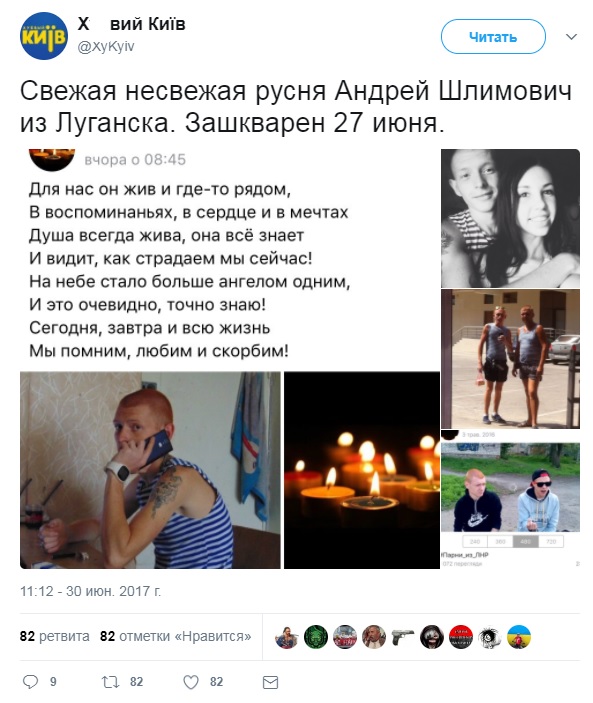Click the envelope direct message icon
The height and width of the screenshot is (703, 593).
pyautogui.click(x=270, y=682)
